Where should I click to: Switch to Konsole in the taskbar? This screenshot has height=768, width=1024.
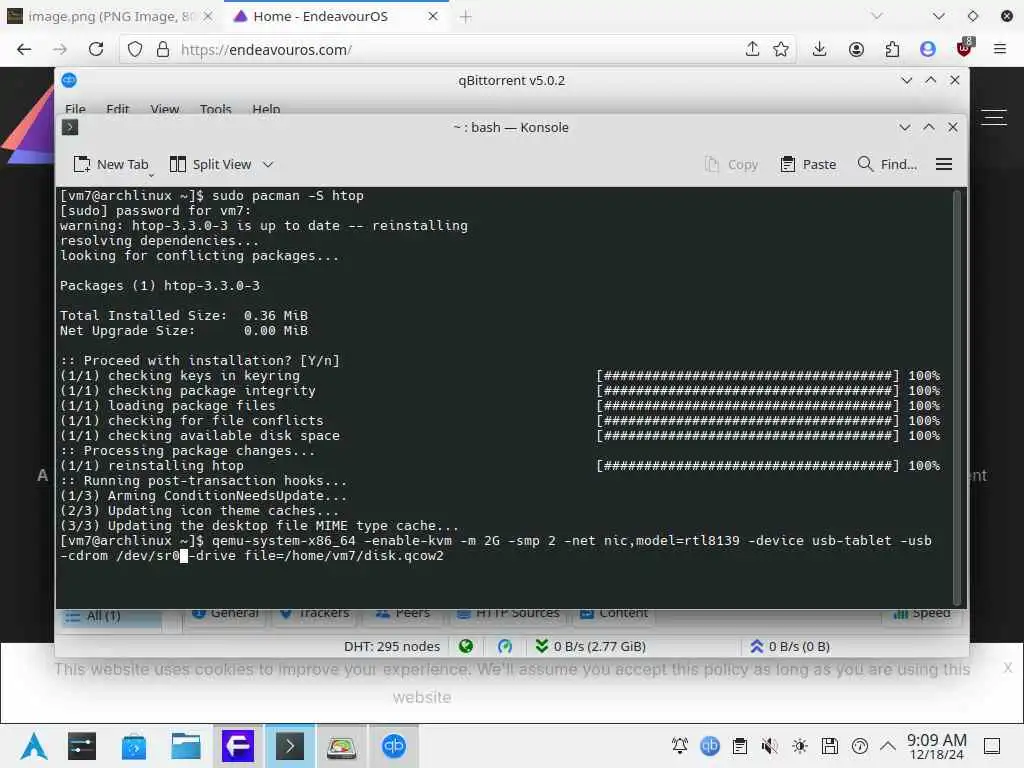click(x=289, y=746)
